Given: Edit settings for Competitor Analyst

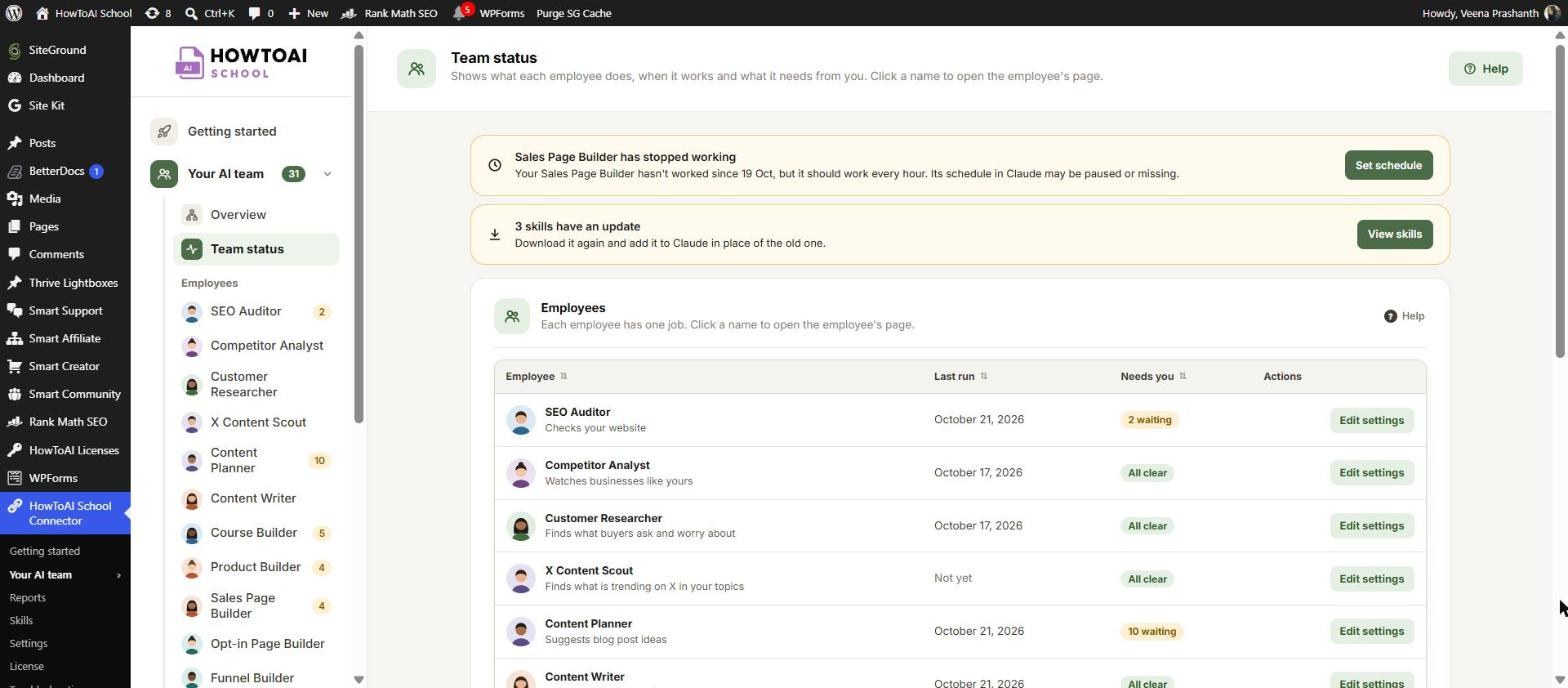Looking at the screenshot, I should pyautogui.click(x=1371, y=473).
